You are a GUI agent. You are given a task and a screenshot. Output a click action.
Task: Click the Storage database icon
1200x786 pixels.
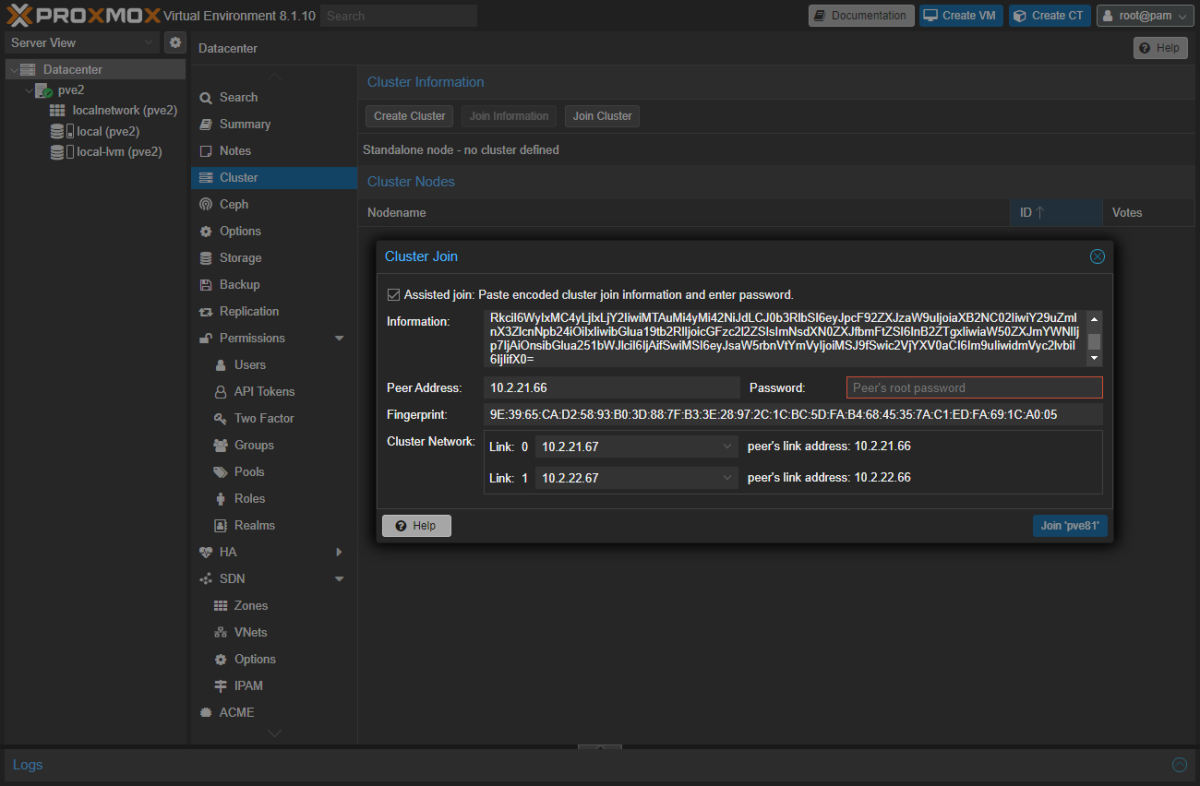pos(206,258)
